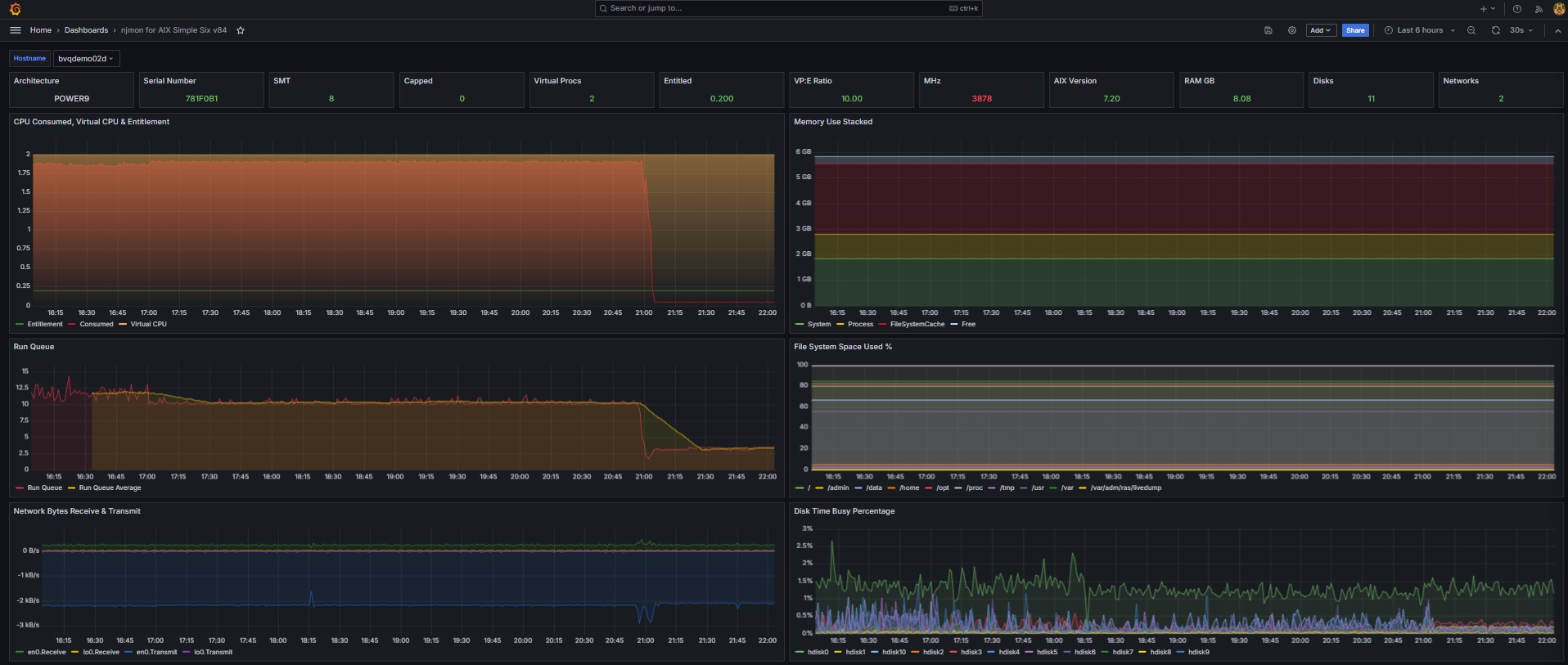This screenshot has height=665, width=1568.
Task: Zoom out the time range
Action: pyautogui.click(x=1471, y=30)
